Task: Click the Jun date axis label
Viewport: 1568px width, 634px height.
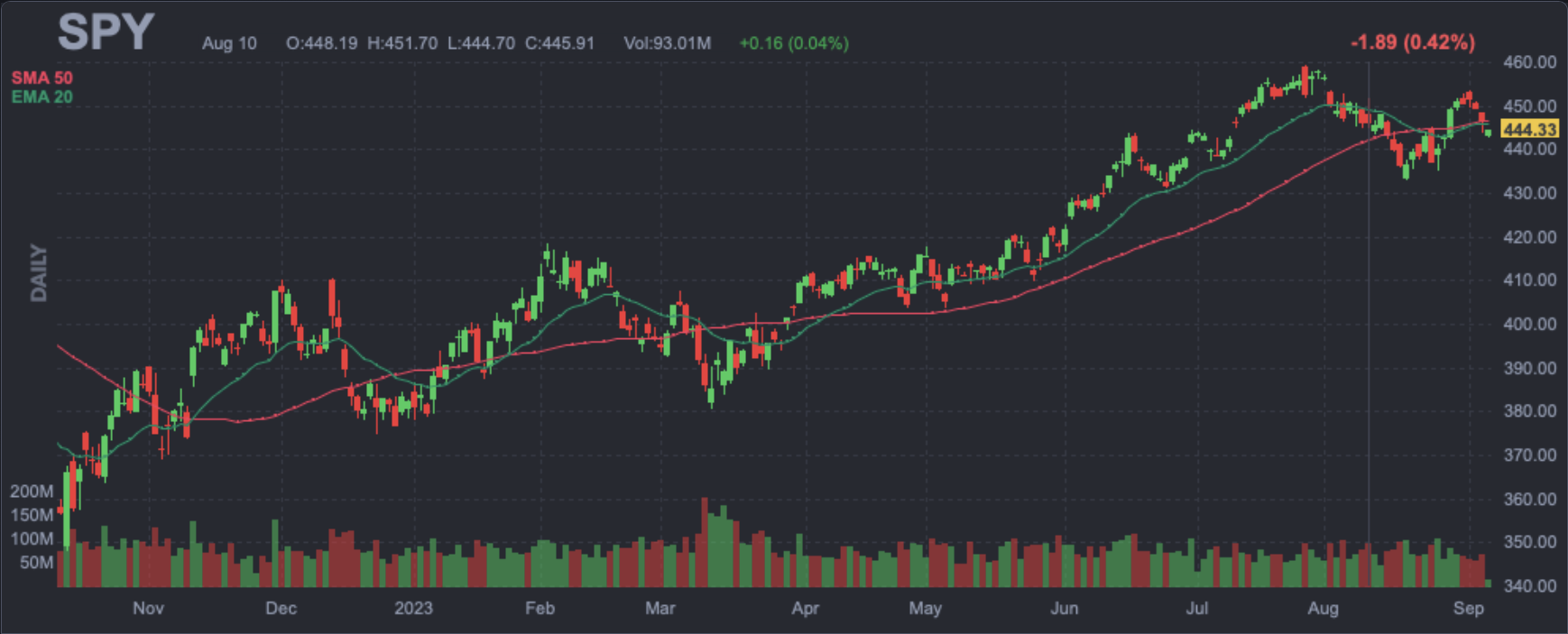Action: click(x=1065, y=609)
